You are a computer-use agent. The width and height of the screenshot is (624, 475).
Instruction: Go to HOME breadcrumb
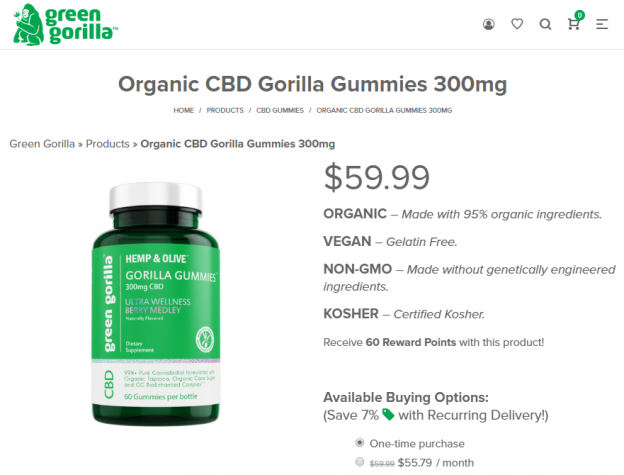click(183, 110)
